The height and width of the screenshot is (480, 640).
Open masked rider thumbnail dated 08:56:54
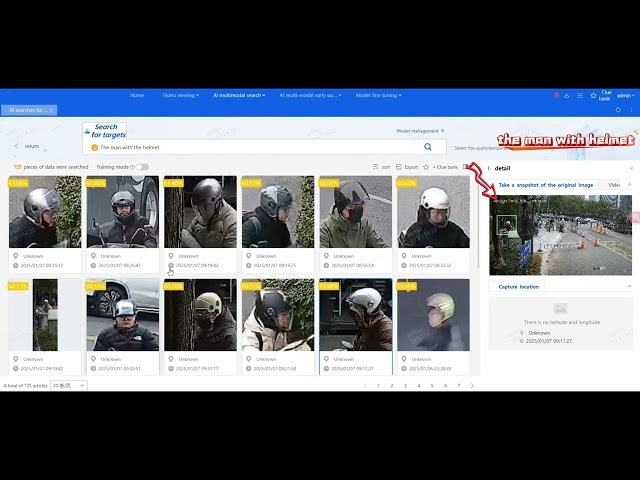coord(356,212)
